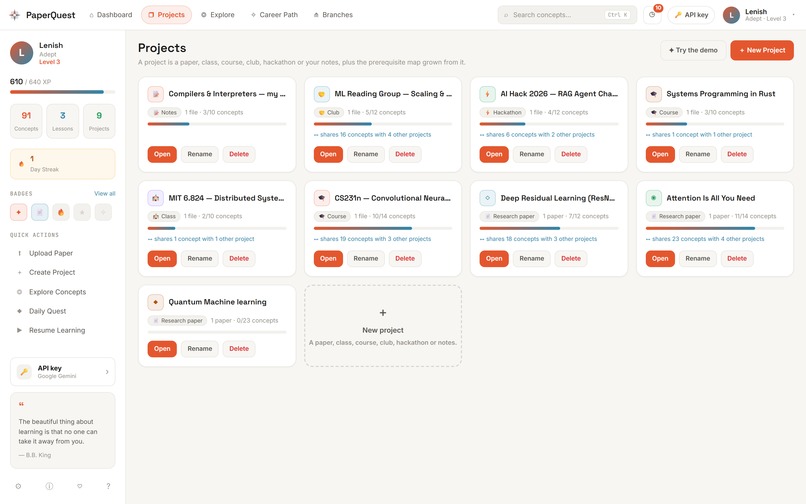Viewport: 806px width, 504px height.
Task: Rename the ML Reading Group project
Action: click(365, 154)
